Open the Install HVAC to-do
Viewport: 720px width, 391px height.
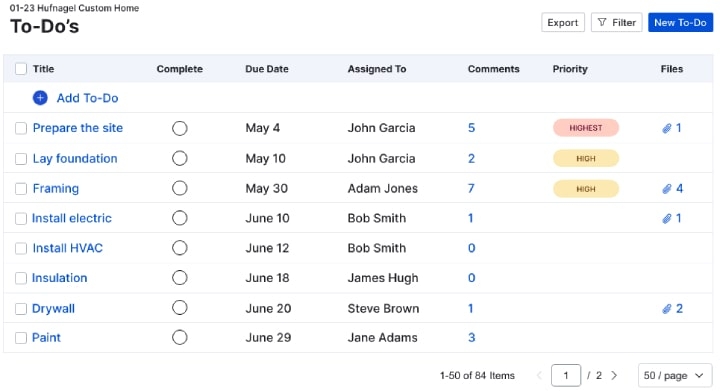pos(68,248)
